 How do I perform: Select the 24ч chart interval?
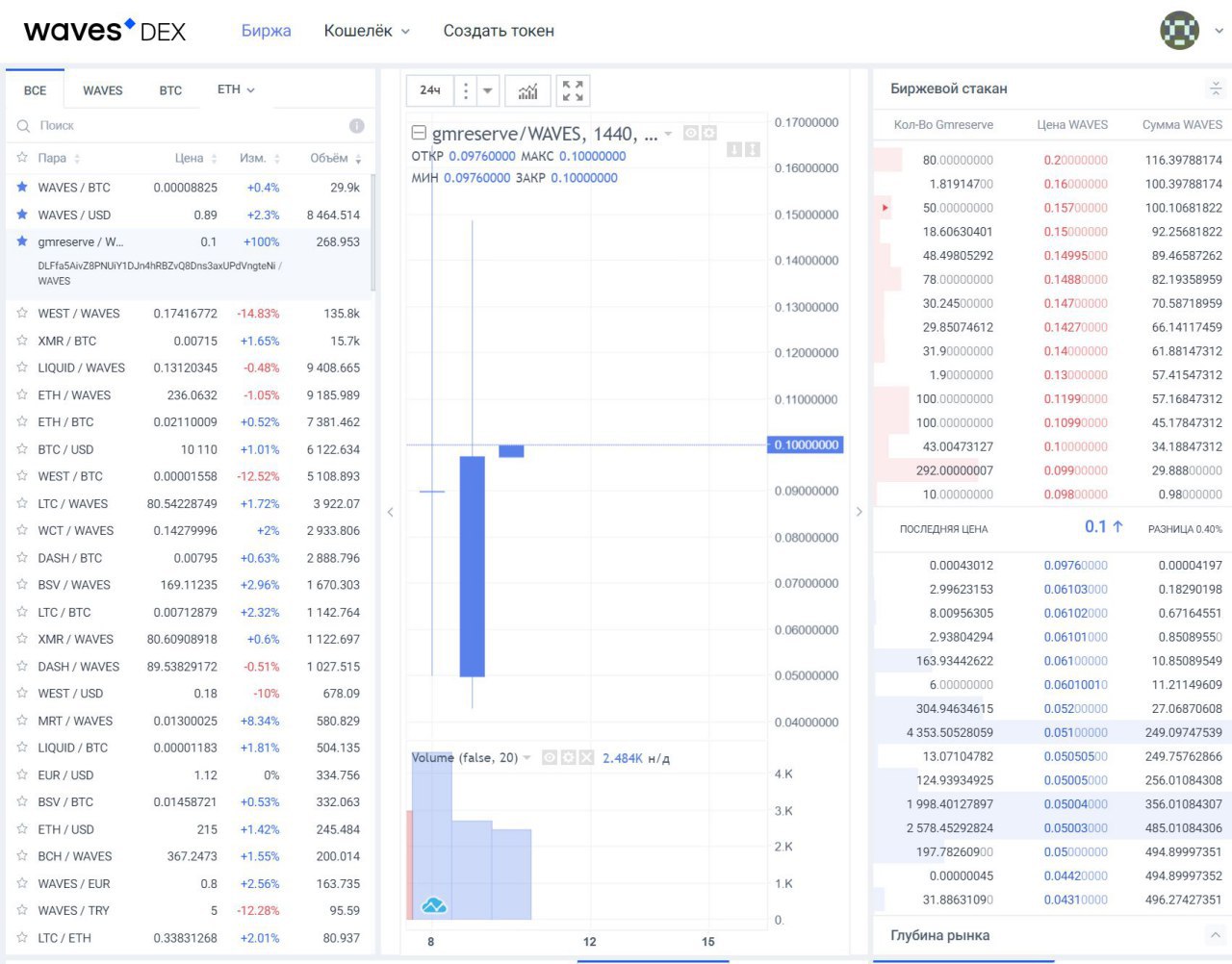(x=430, y=90)
